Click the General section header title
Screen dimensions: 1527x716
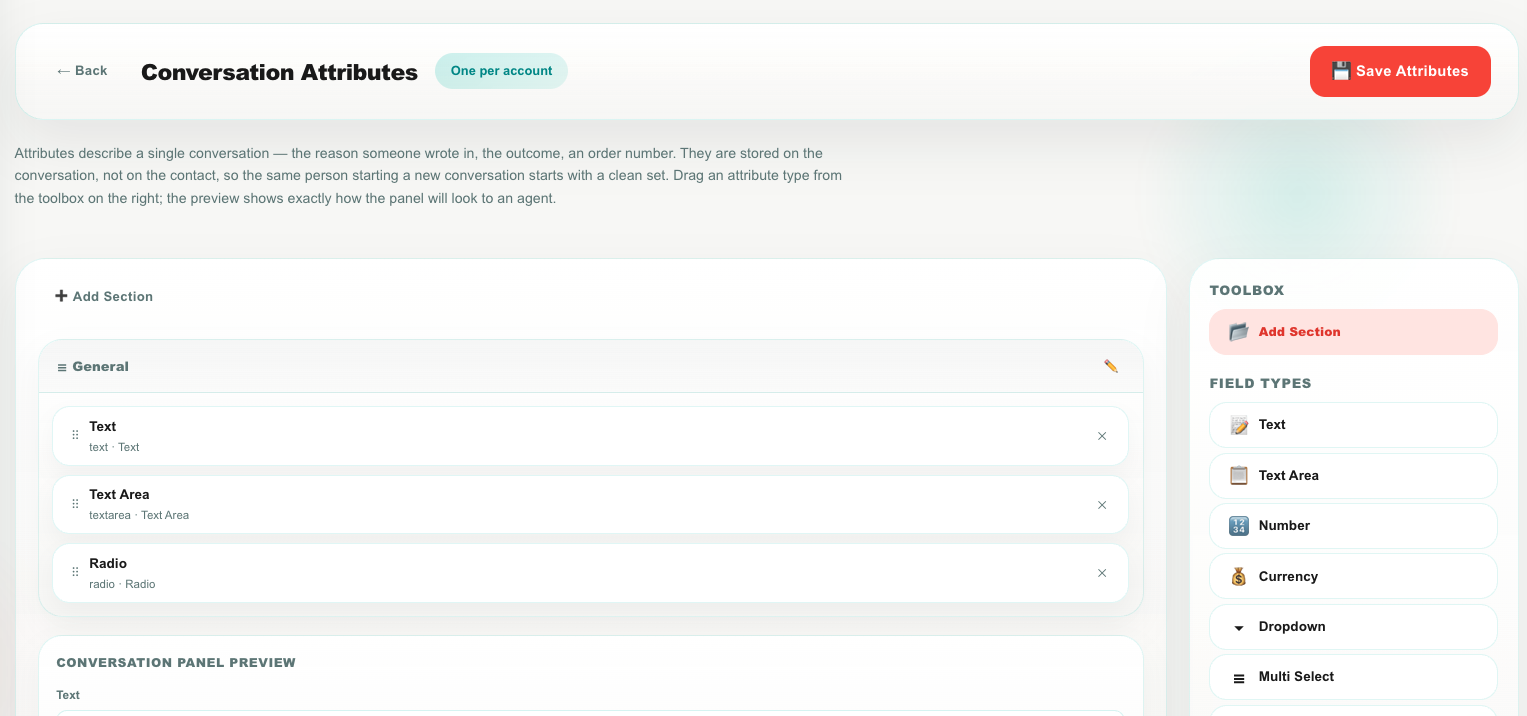[100, 367]
